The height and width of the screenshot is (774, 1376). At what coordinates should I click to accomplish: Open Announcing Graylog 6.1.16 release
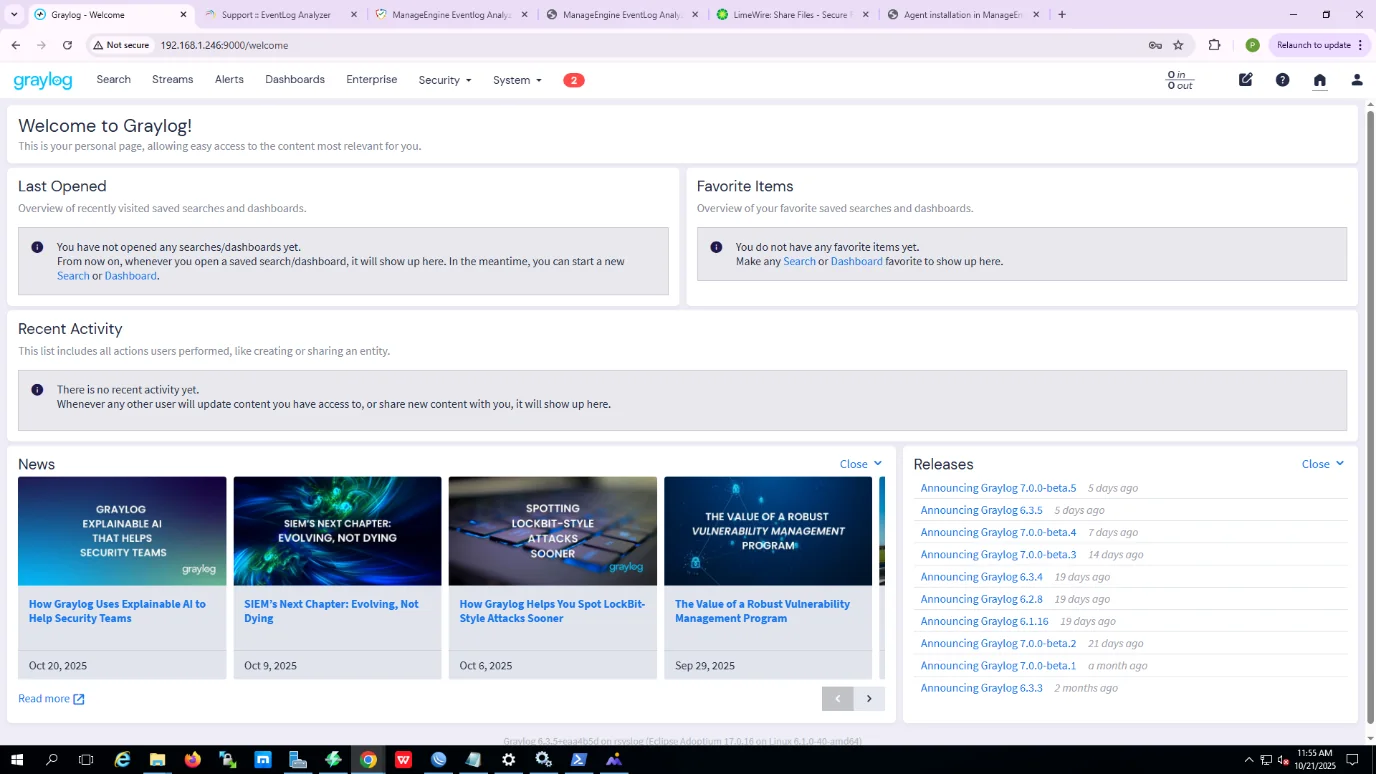(x=984, y=621)
